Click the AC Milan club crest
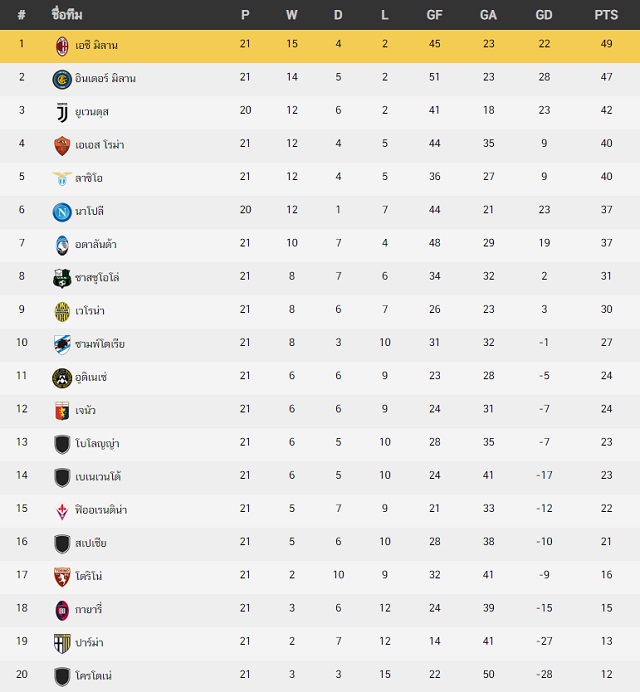640x692 pixels. [x=62, y=46]
